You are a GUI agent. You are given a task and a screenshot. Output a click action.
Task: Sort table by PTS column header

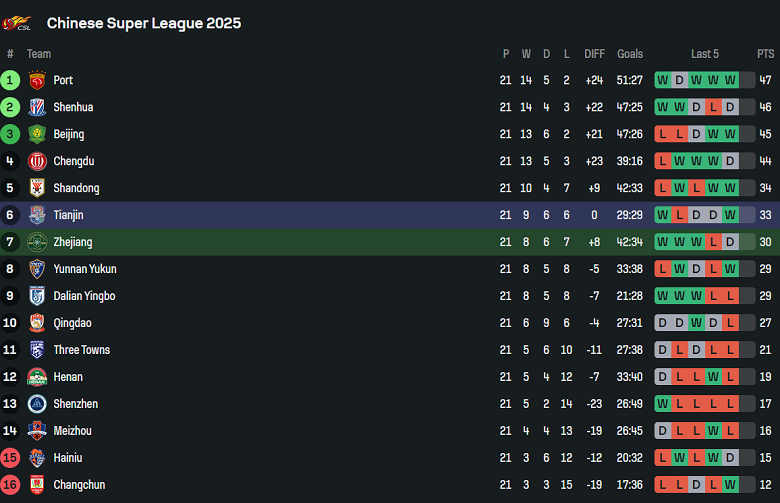click(765, 54)
